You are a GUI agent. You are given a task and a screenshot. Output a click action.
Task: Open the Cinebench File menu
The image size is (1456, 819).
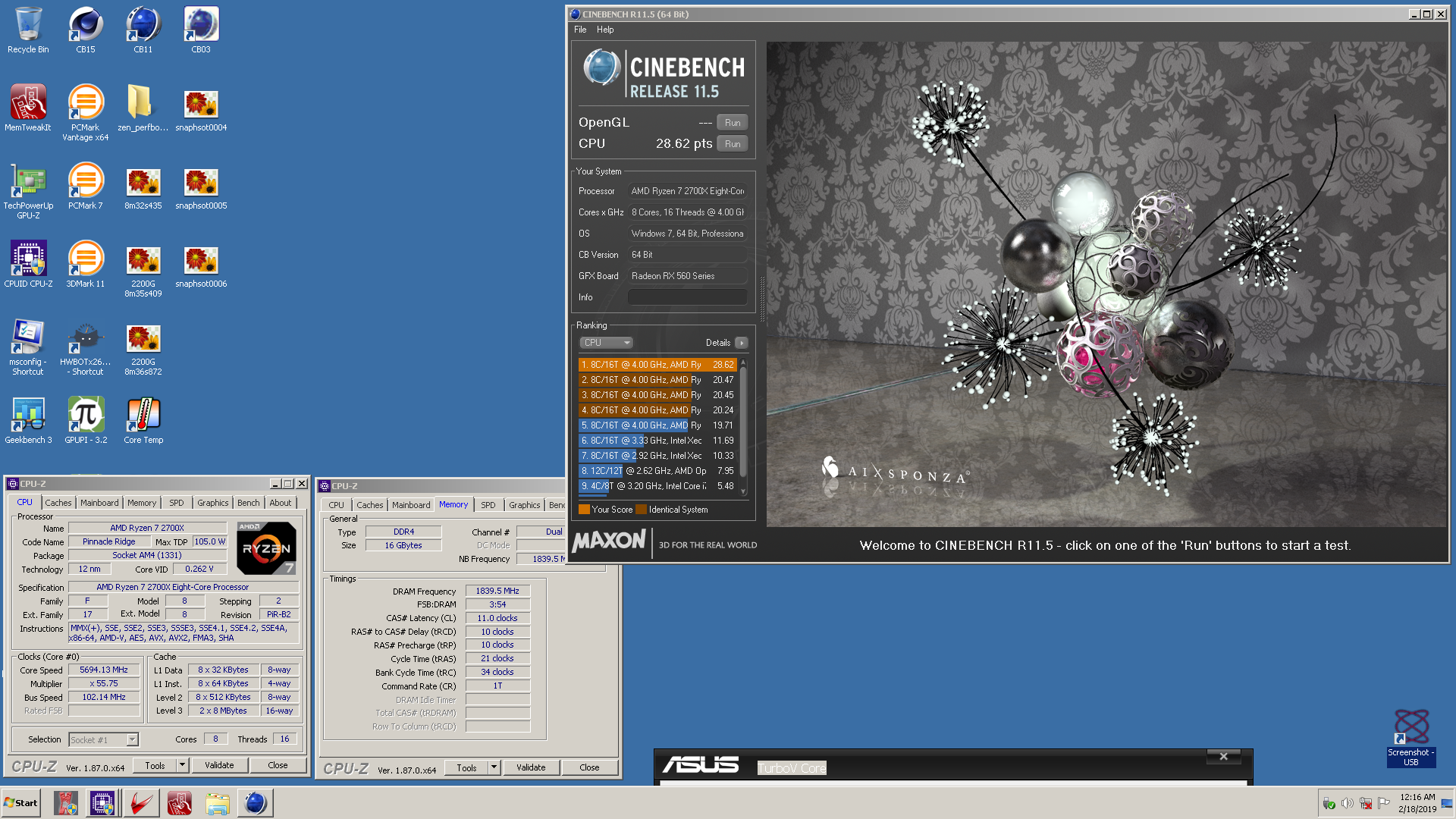click(x=580, y=30)
